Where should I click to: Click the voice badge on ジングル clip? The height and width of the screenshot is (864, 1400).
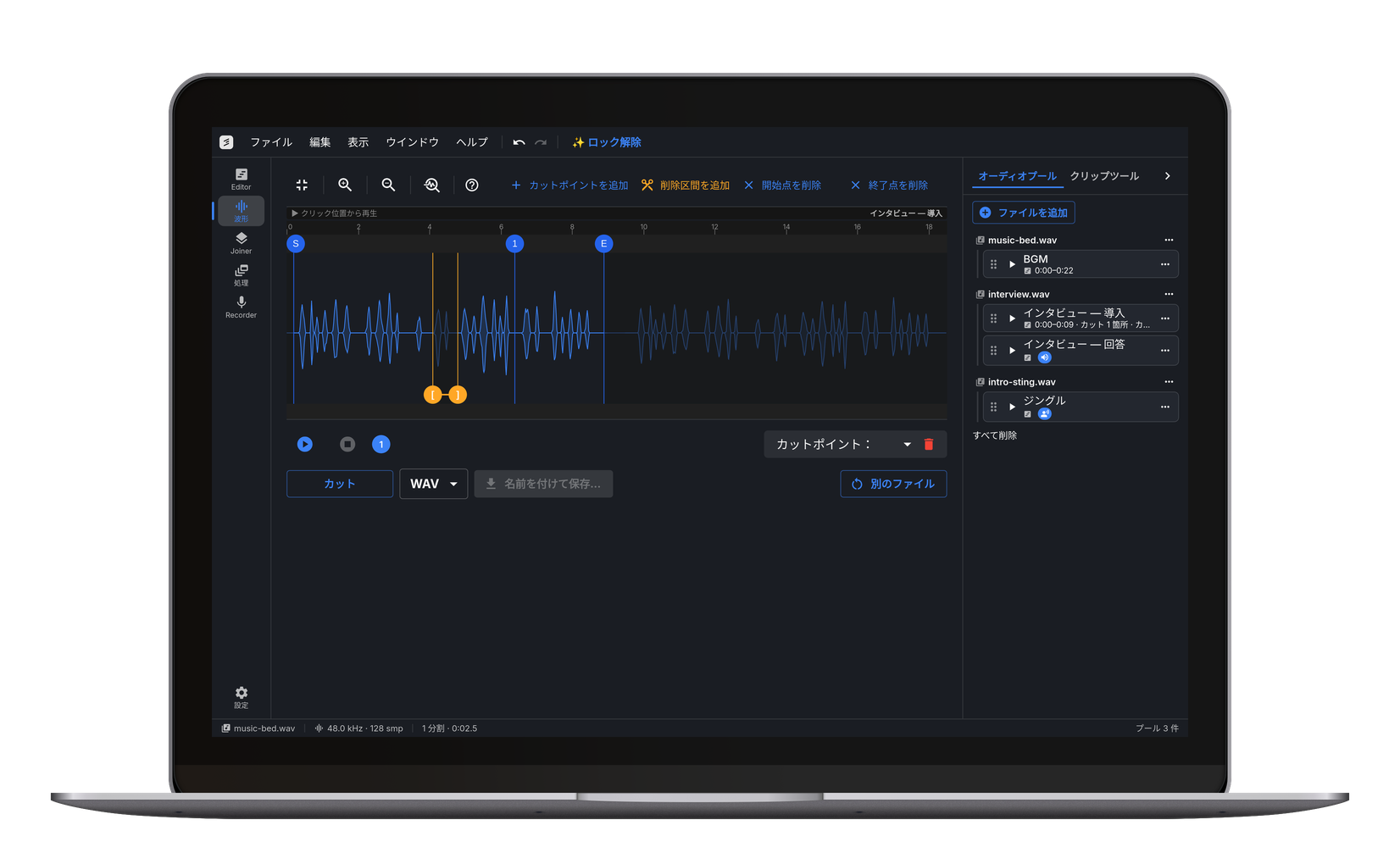pyautogui.click(x=1044, y=413)
